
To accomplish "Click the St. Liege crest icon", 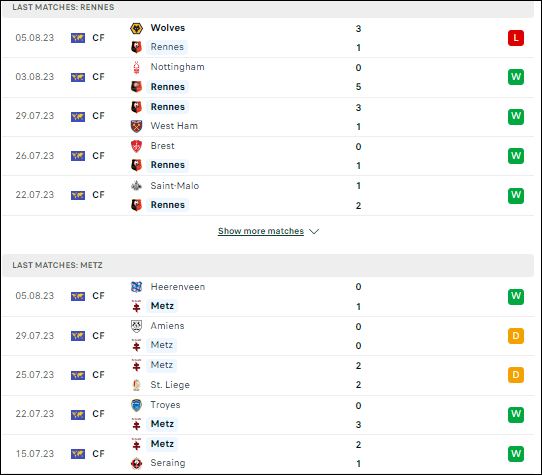I will click(x=136, y=385).
